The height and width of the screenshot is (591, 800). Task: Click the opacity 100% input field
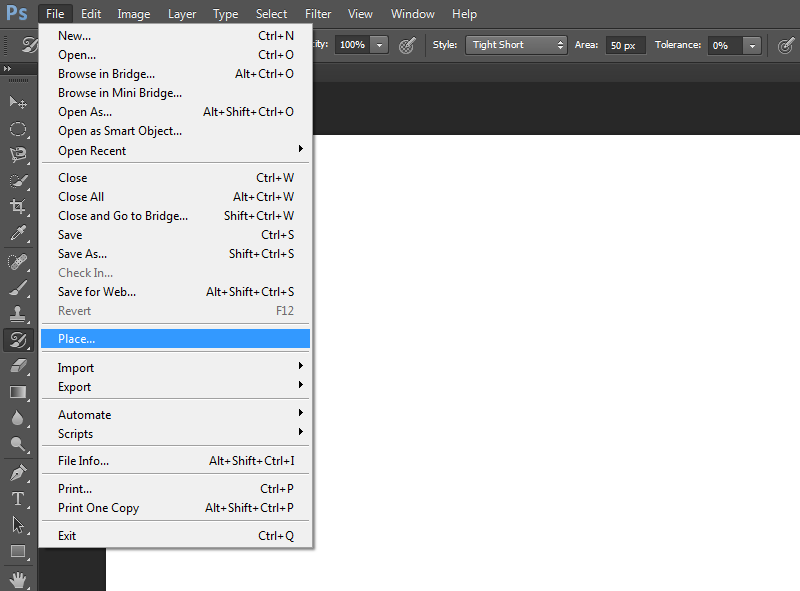pos(353,45)
